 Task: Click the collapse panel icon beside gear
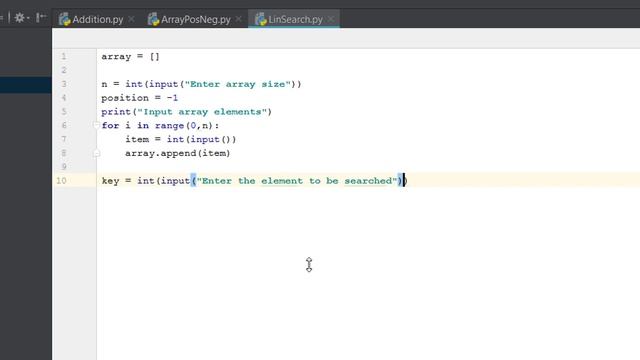41,18
